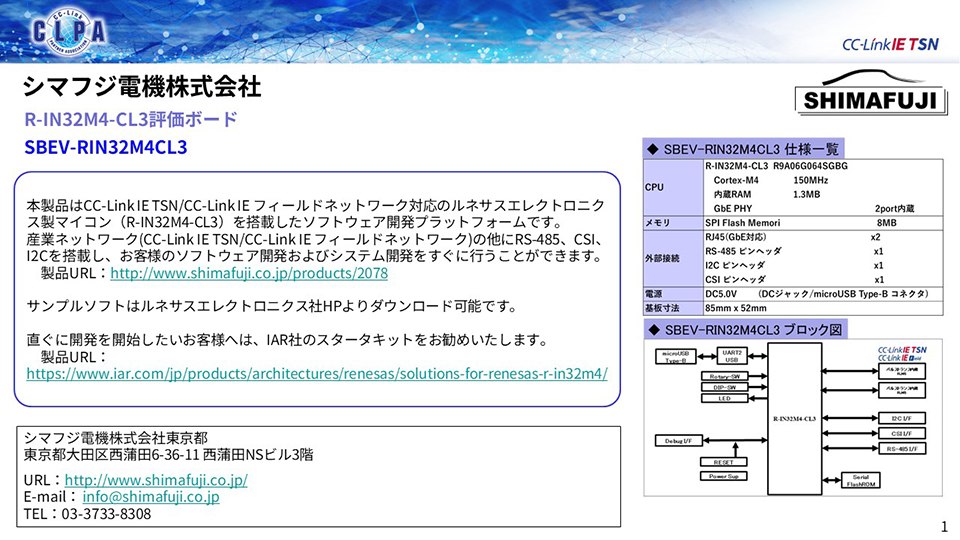Click the TEL：03-3733-8308 phone line
The height and width of the screenshot is (540, 960).
pyautogui.click(x=88, y=514)
